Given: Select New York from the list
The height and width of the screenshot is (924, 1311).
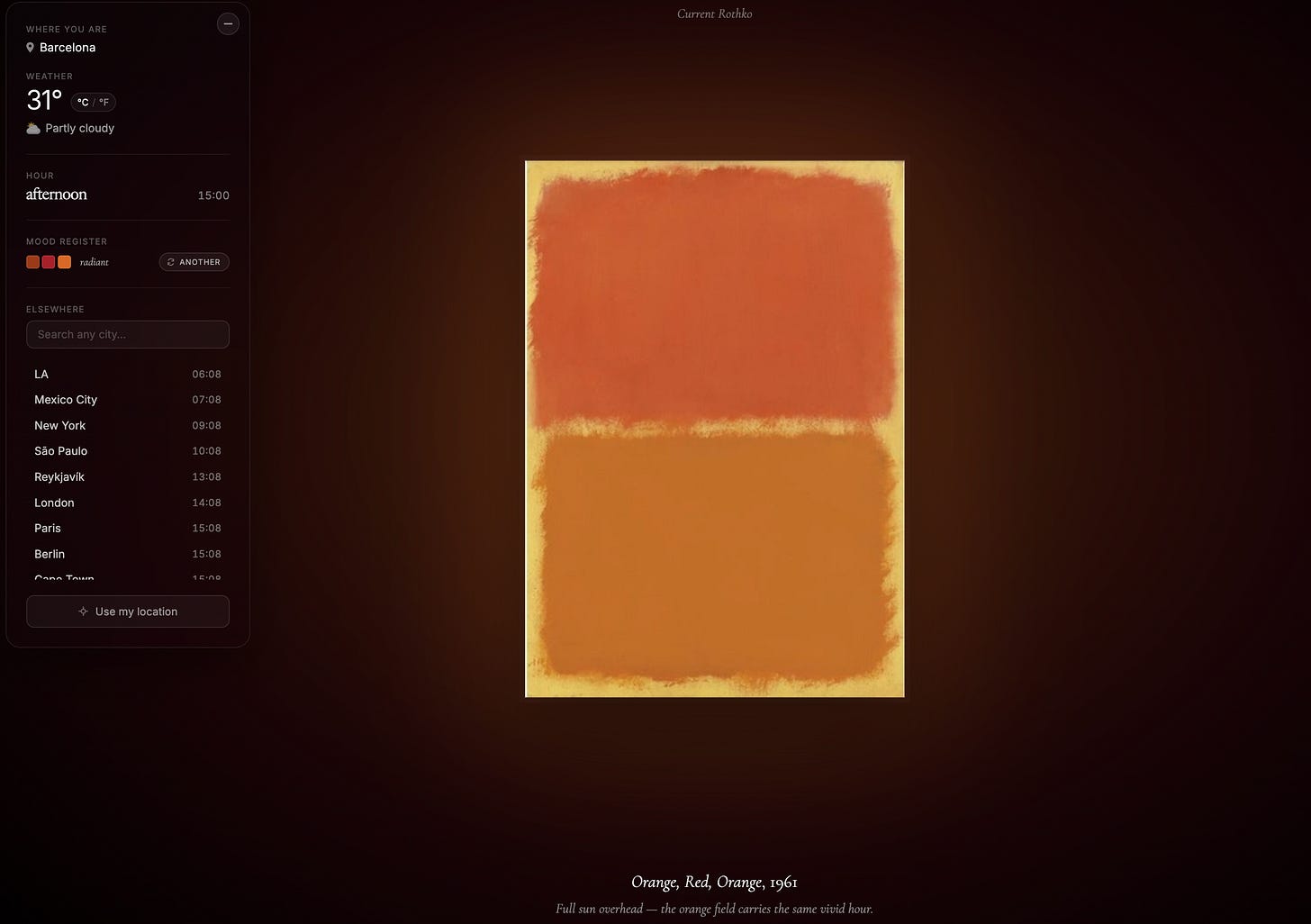Looking at the screenshot, I should click(128, 425).
